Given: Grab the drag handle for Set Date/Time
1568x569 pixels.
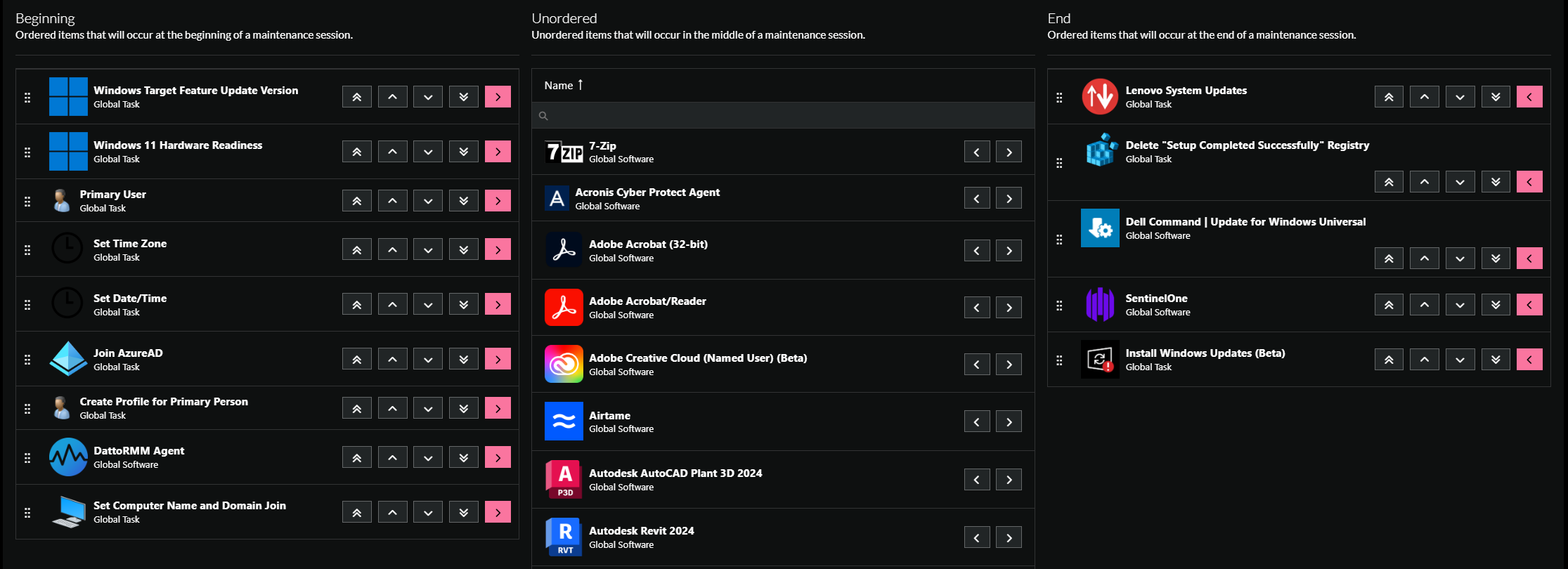Looking at the screenshot, I should pos(27,305).
